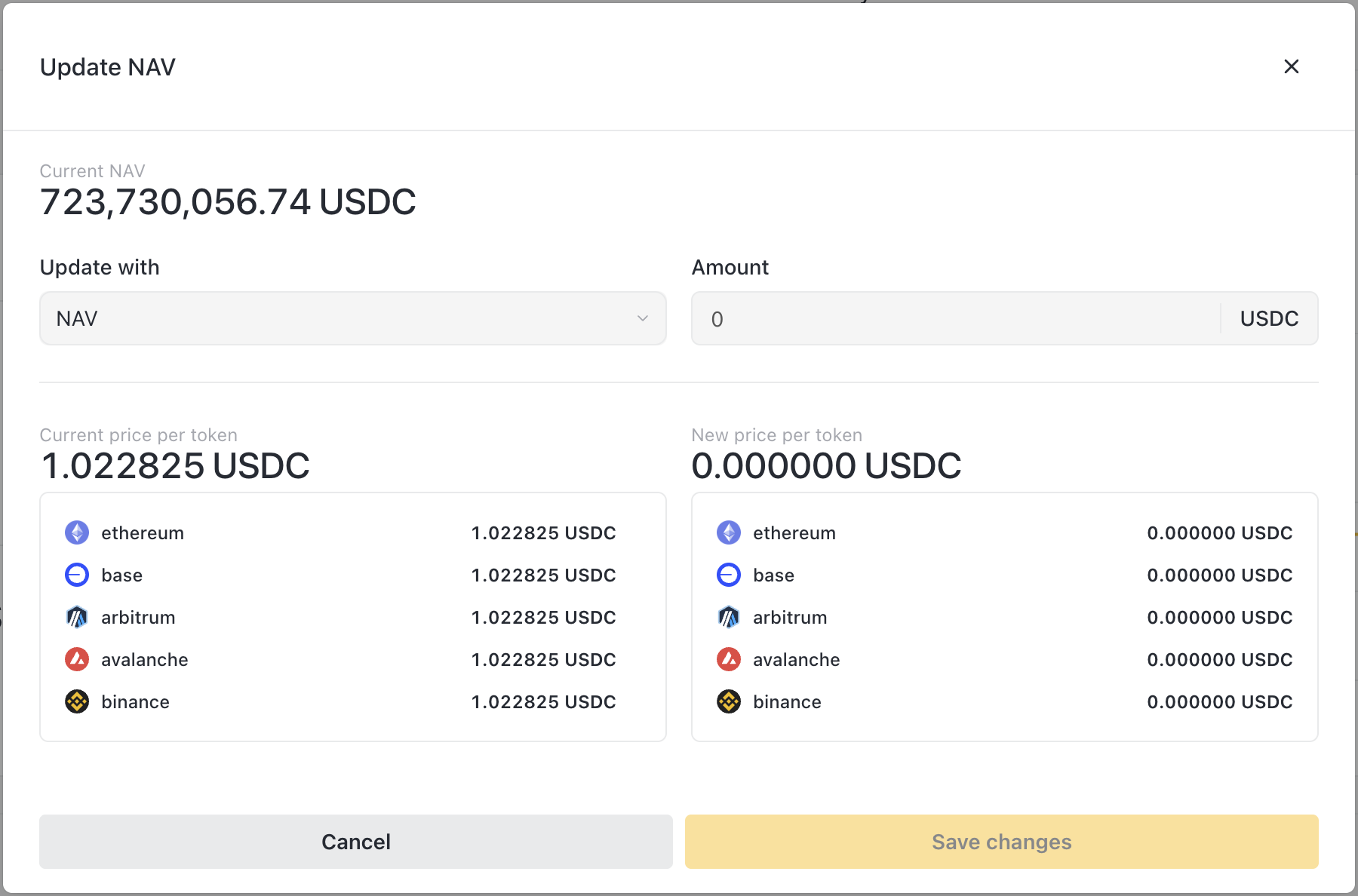Click the Current NAV value 723,730,056.74 USDC
1358x896 pixels.
pos(228,202)
